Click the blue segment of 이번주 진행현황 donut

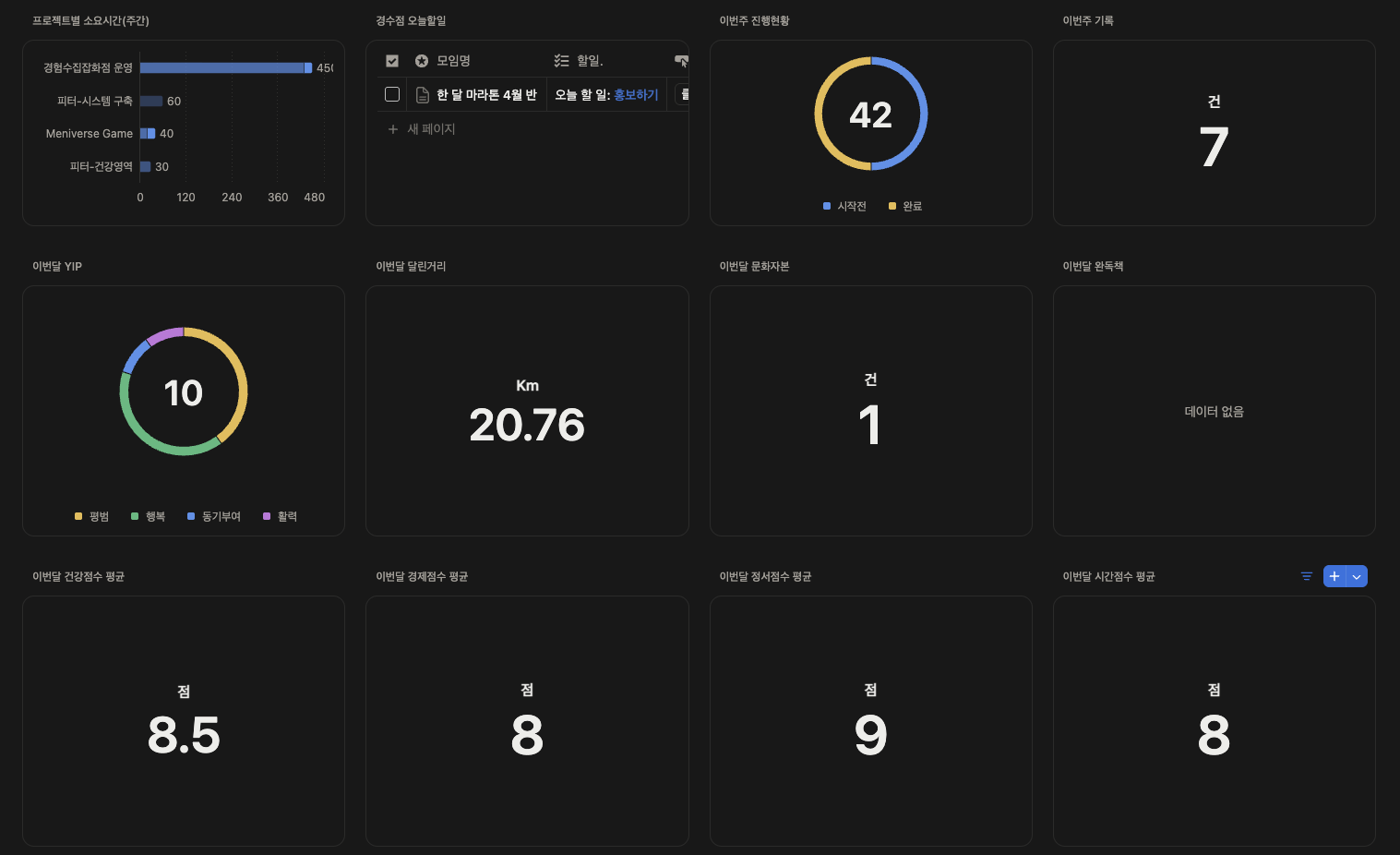[x=924, y=114]
